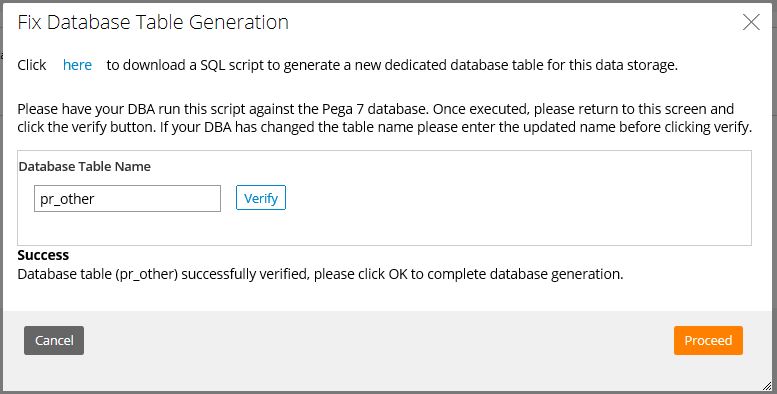Viewport: 777px width, 394px height.
Task: Click the 'Database Table Name' label
Action: point(85,167)
